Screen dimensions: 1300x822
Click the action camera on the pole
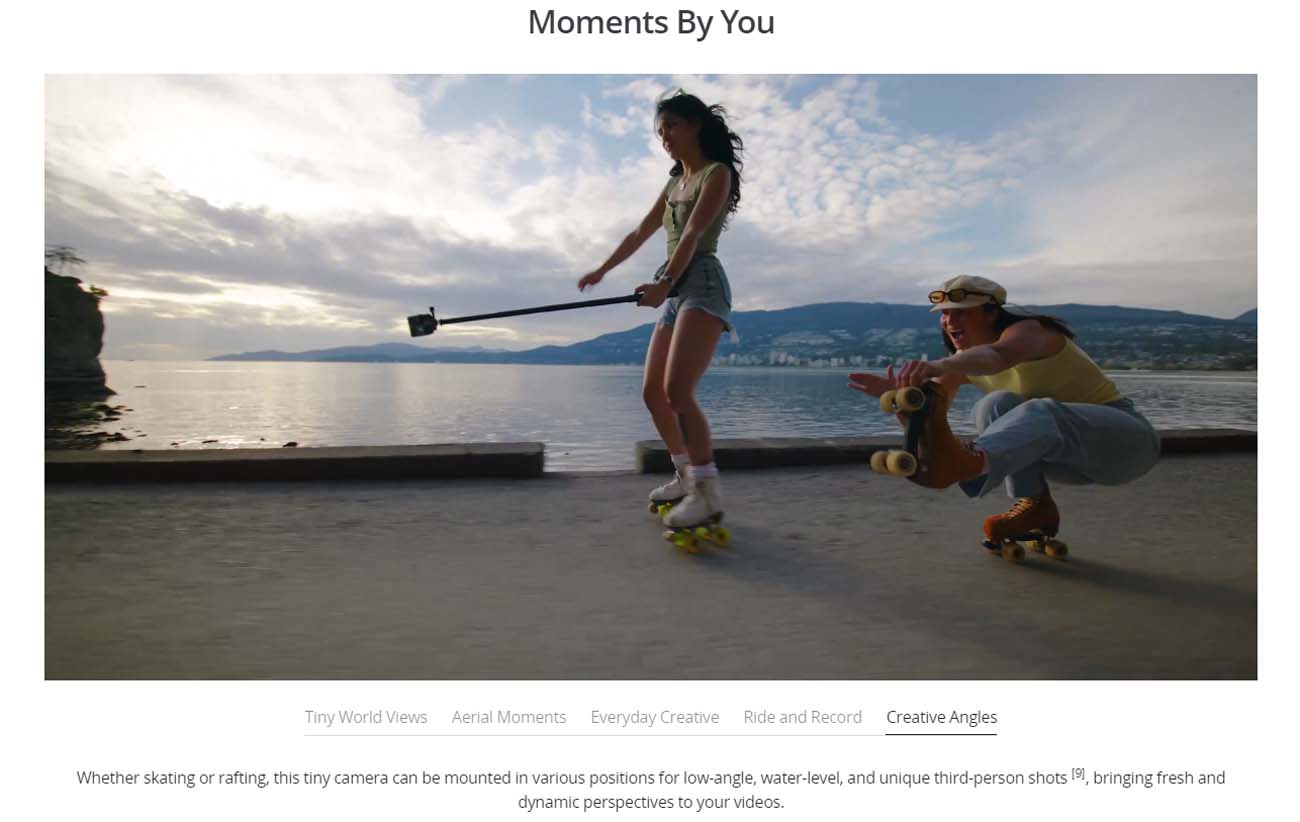click(422, 322)
